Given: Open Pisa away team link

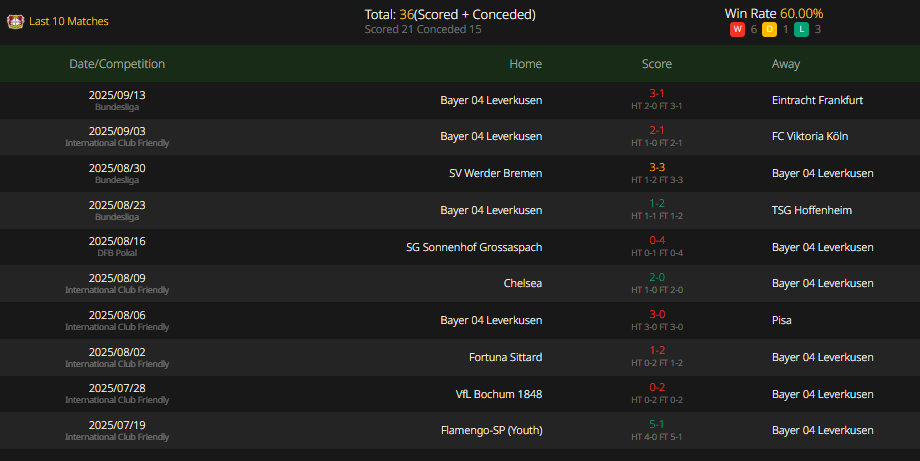Looking at the screenshot, I should point(783,320).
